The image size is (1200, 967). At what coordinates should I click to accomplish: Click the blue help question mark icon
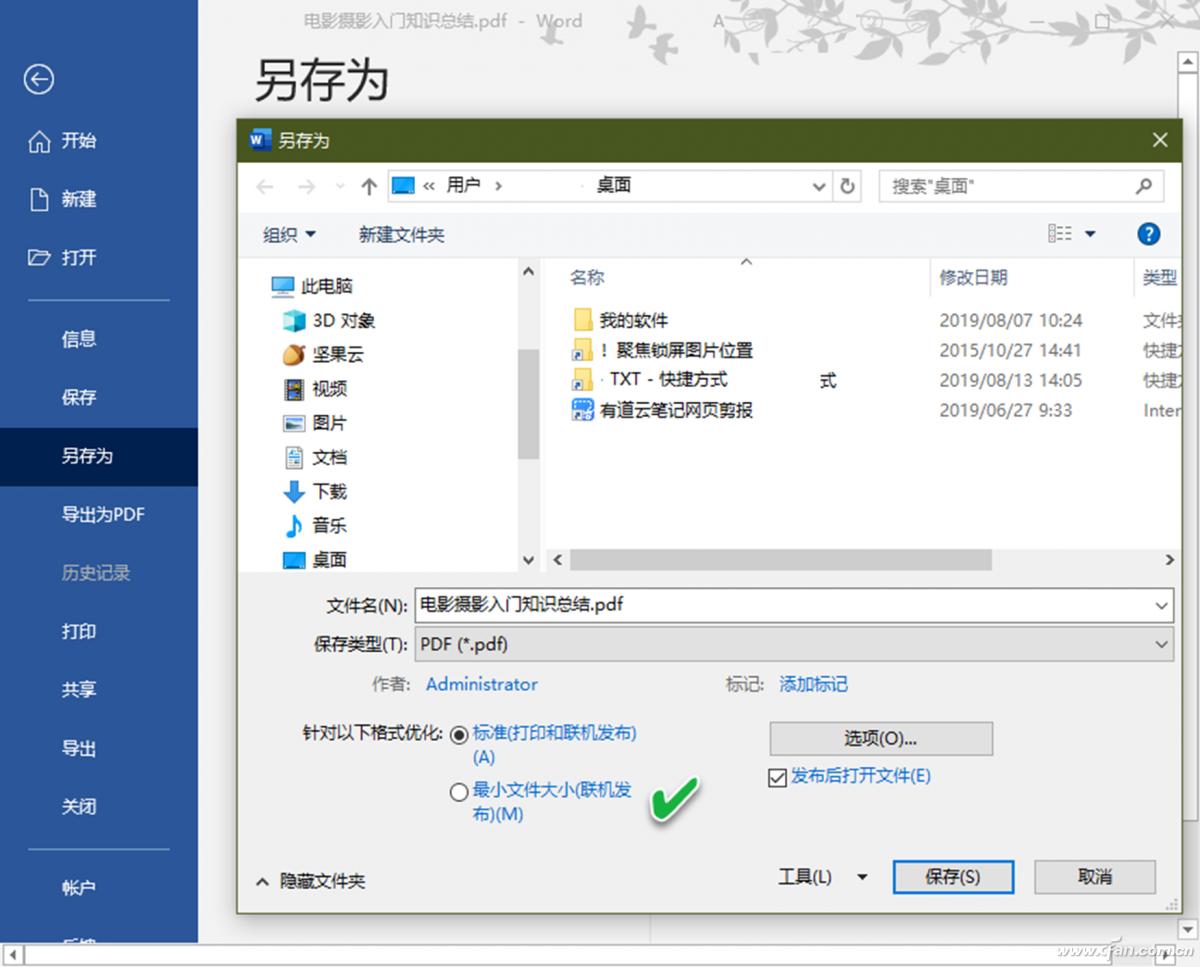[x=1149, y=234]
